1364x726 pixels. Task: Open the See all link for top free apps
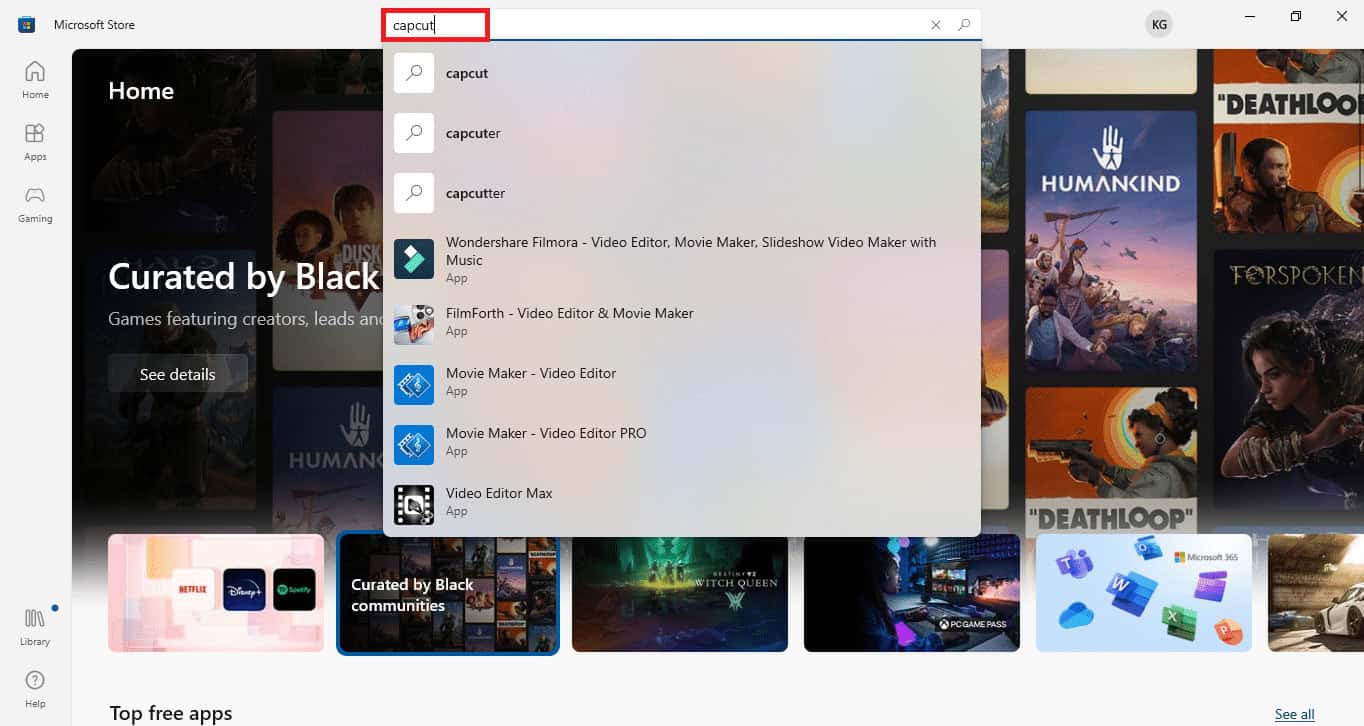pyautogui.click(x=1294, y=714)
